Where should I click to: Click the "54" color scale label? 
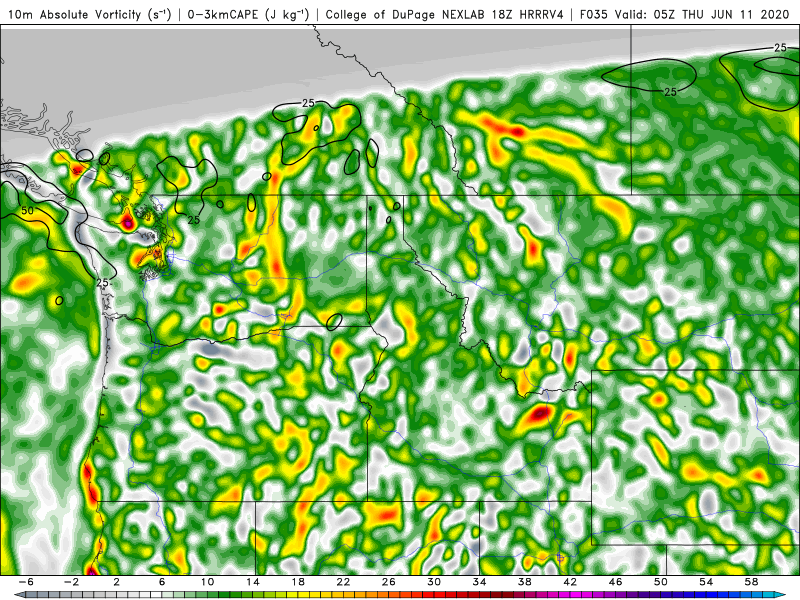pyautogui.click(x=706, y=582)
